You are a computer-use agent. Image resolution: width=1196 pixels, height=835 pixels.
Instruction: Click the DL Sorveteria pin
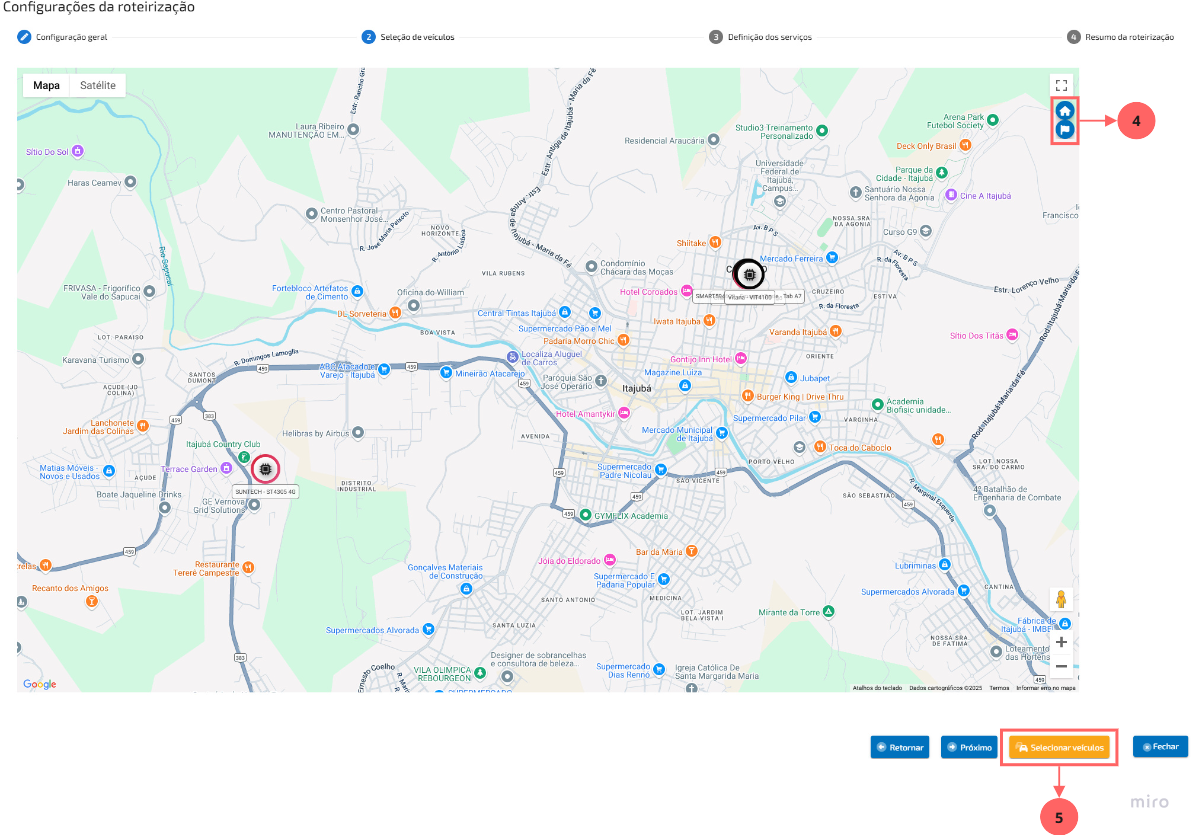coord(395,313)
